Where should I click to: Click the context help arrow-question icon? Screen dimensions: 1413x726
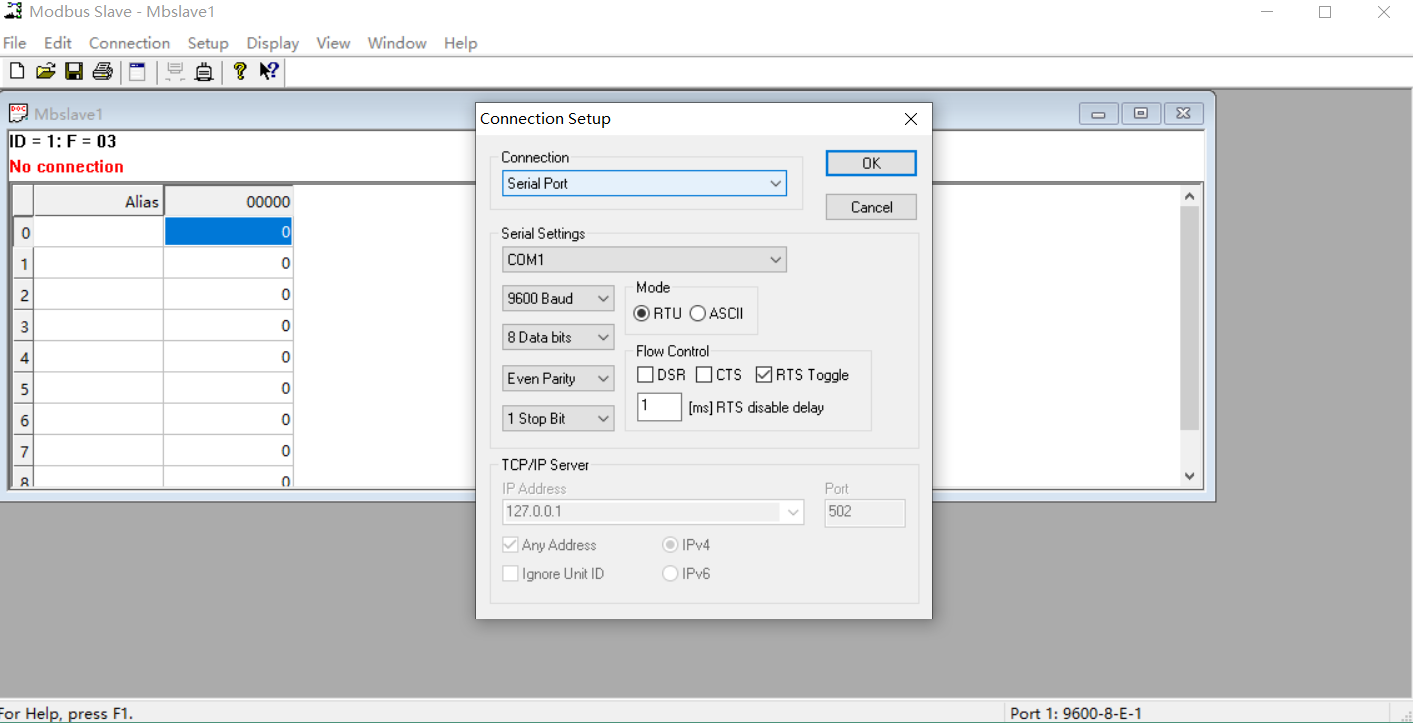pos(269,71)
